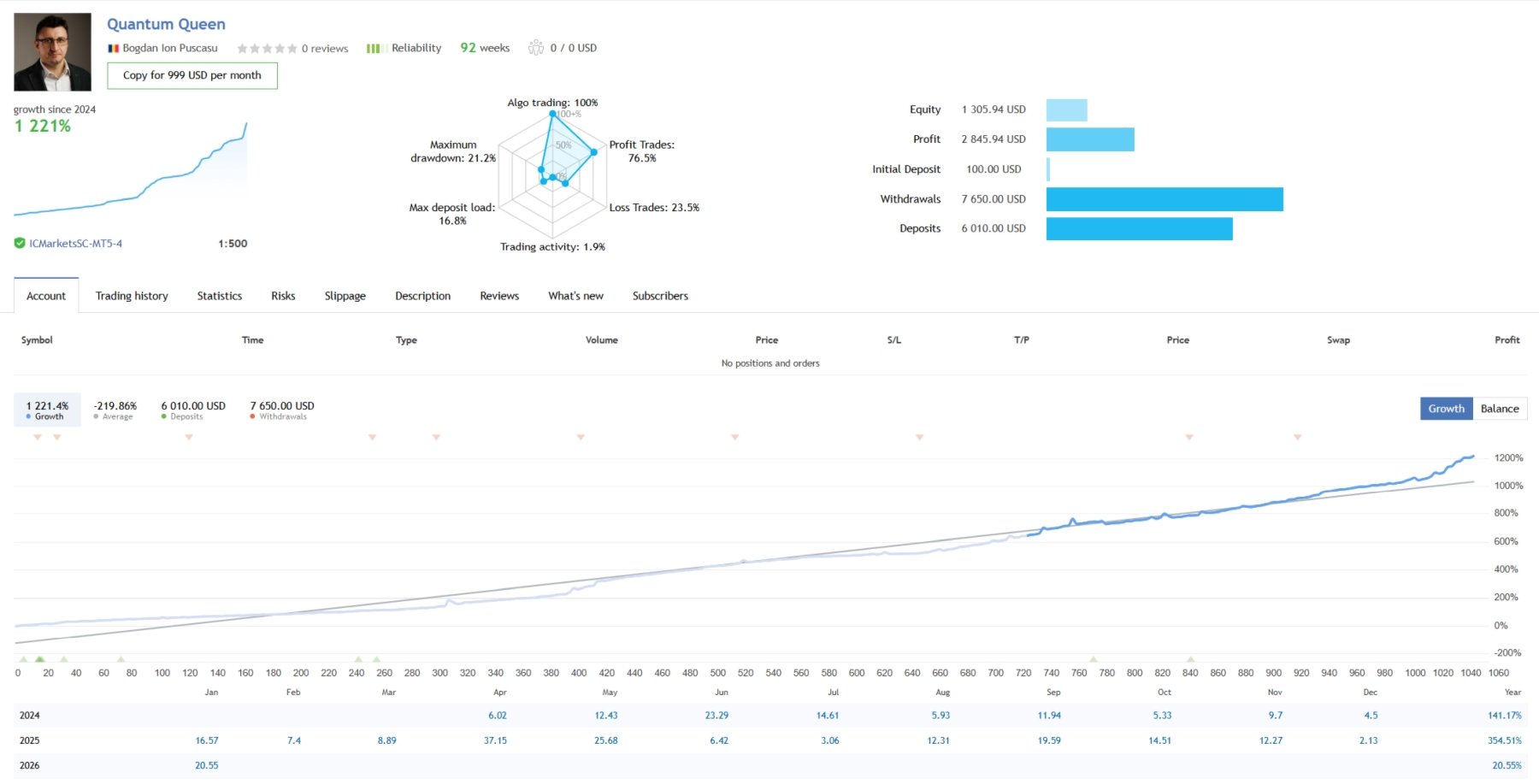Viewport: 1539px width, 784px height.
Task: Switch chart to Growth view
Action: [x=1446, y=409]
